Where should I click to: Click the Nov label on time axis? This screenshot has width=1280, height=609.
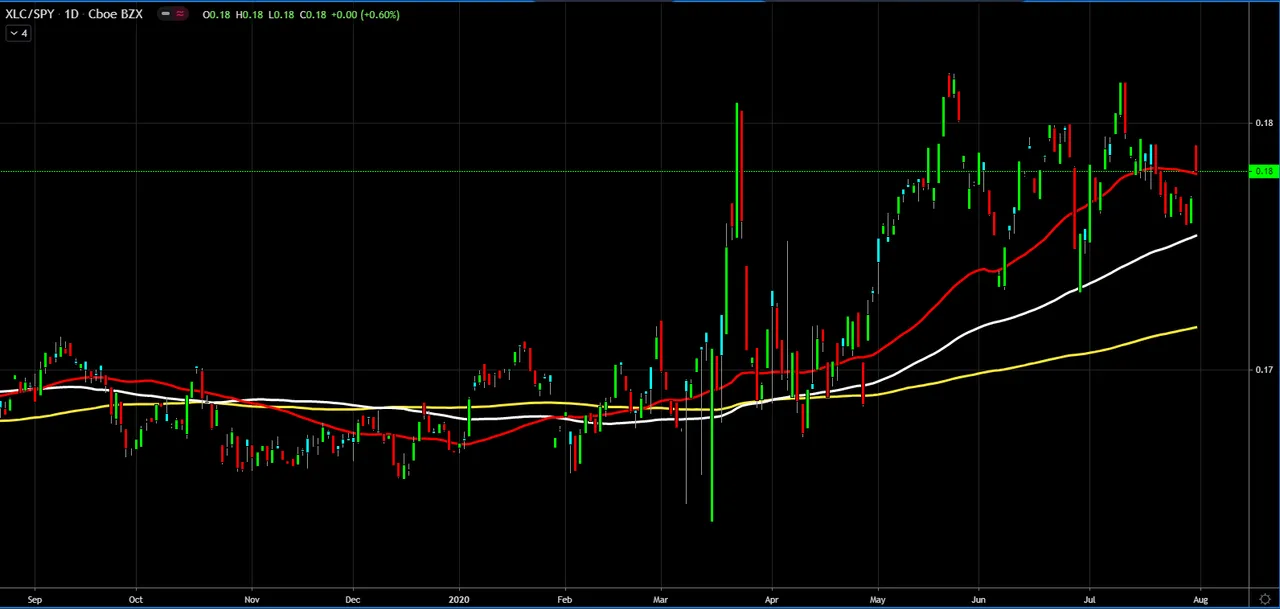click(x=252, y=599)
